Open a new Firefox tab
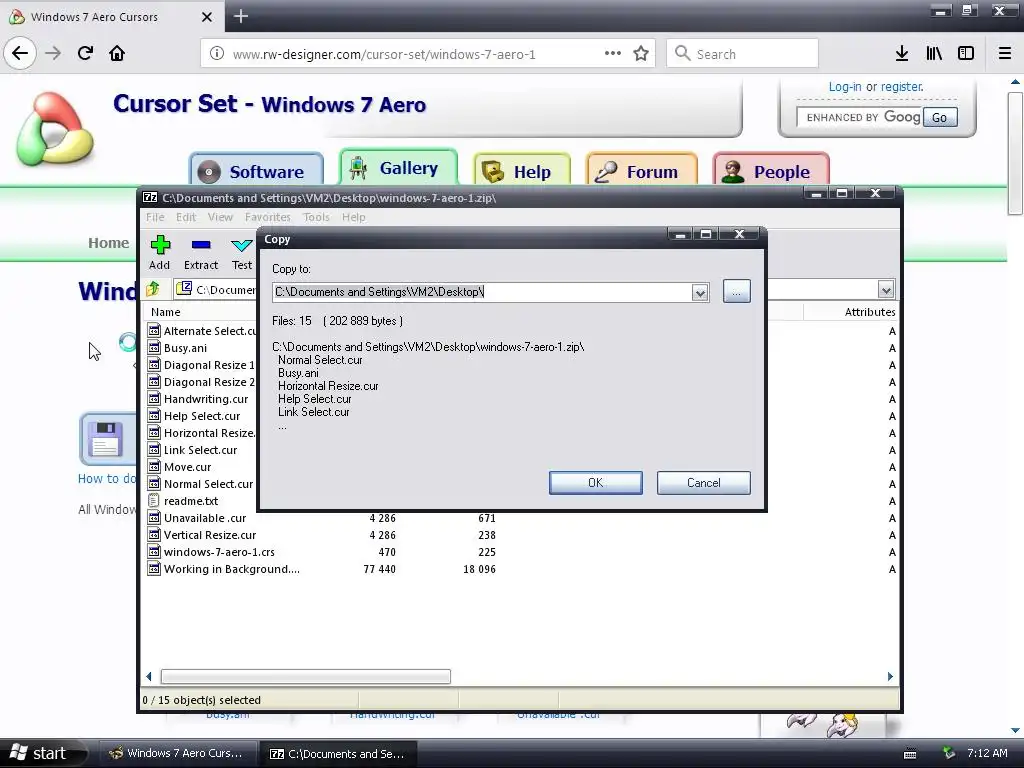1024x768 pixels. tap(241, 16)
